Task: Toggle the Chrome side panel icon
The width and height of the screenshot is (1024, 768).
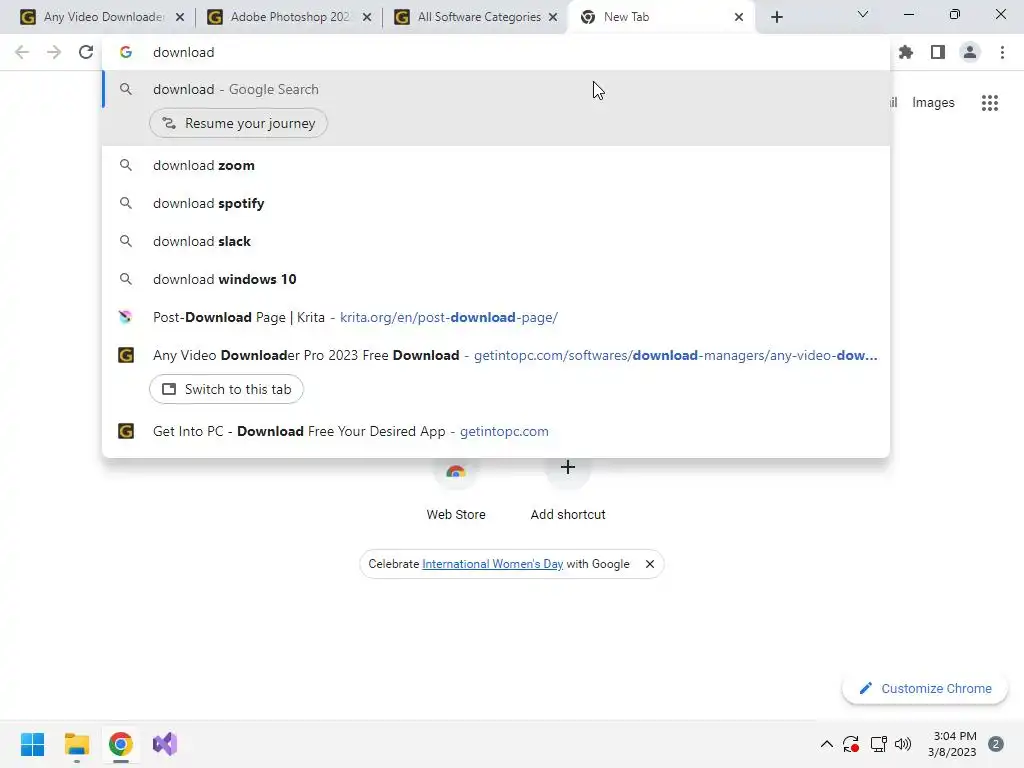Action: click(x=938, y=52)
